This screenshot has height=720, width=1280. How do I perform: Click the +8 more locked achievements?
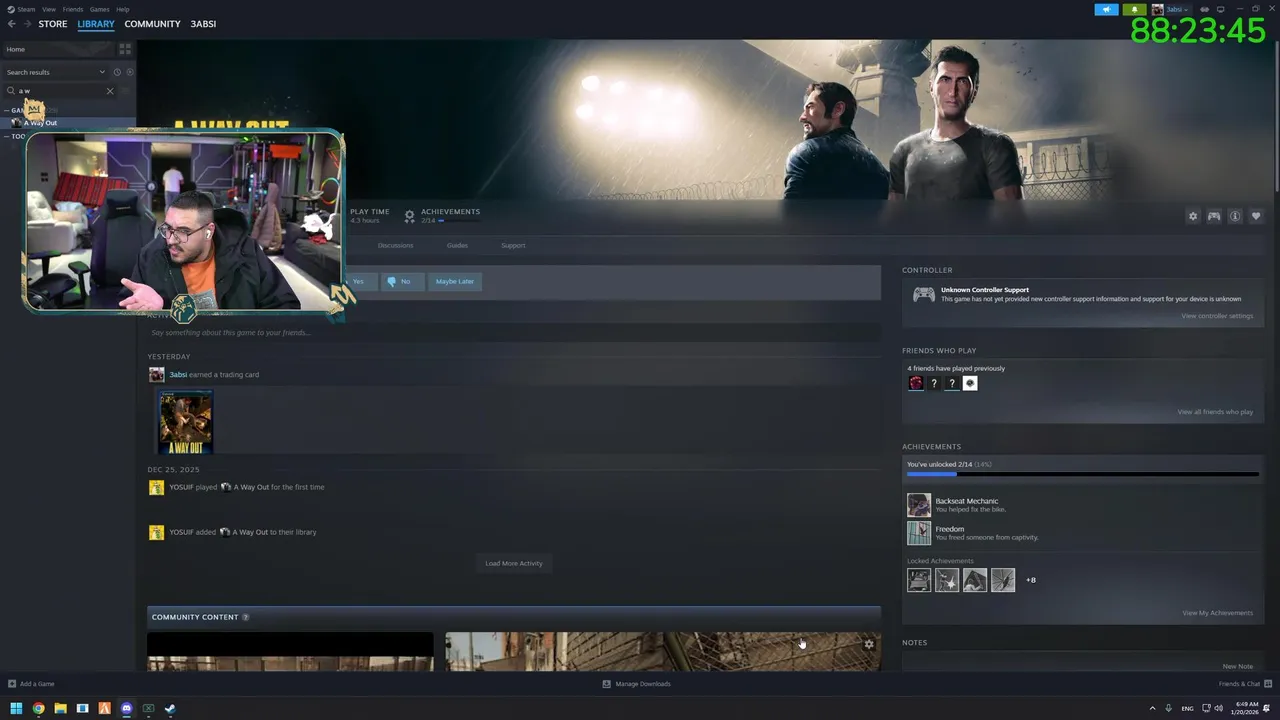1031,580
